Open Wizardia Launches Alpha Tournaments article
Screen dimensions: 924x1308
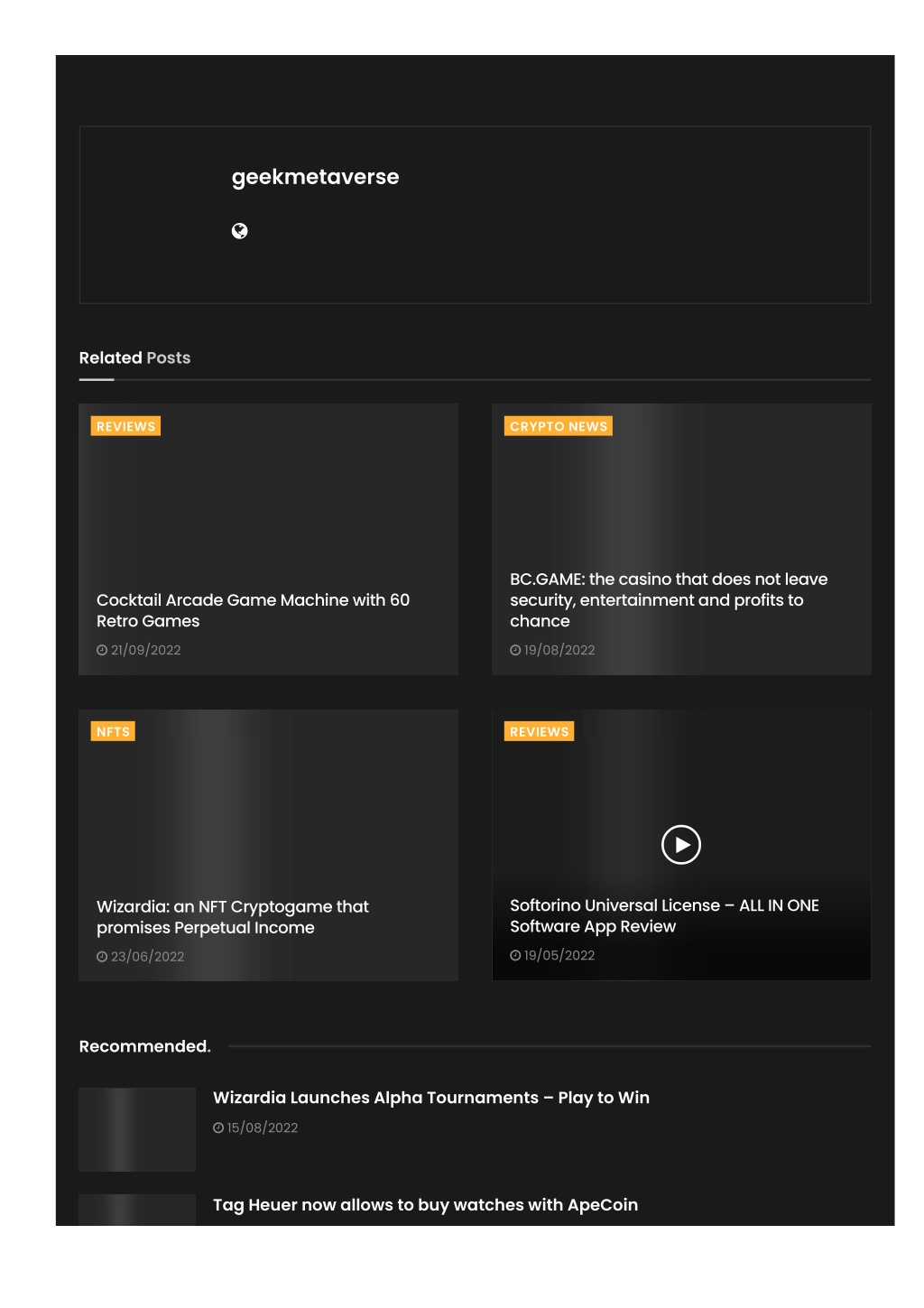click(431, 1098)
